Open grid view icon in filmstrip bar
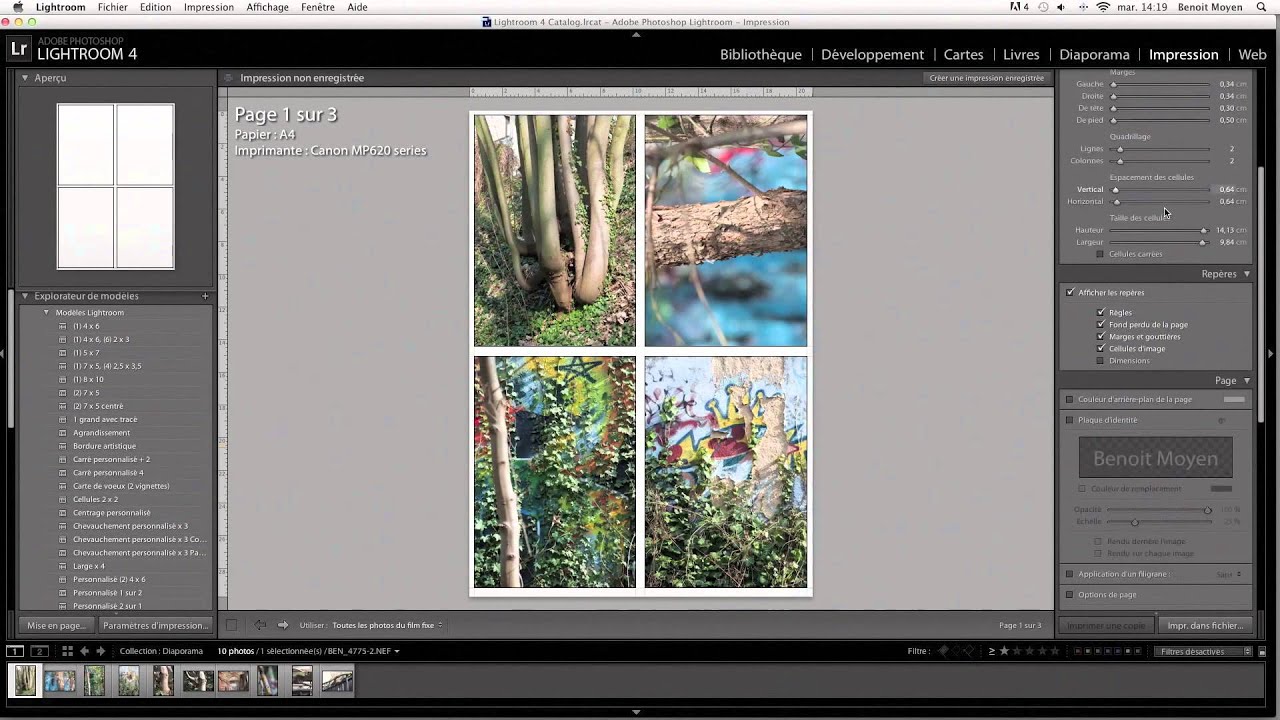Image resolution: width=1280 pixels, height=720 pixels. [x=67, y=651]
